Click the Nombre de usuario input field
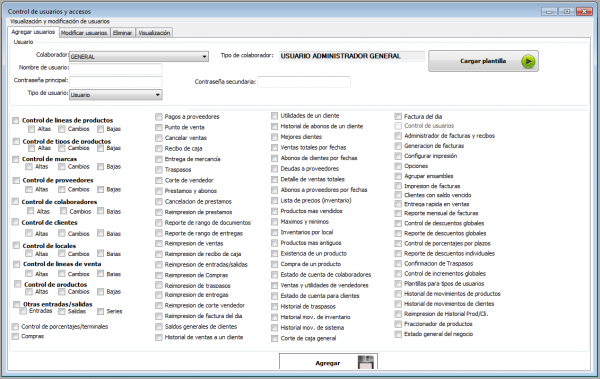Image resolution: width=600 pixels, height=379 pixels. [x=116, y=69]
